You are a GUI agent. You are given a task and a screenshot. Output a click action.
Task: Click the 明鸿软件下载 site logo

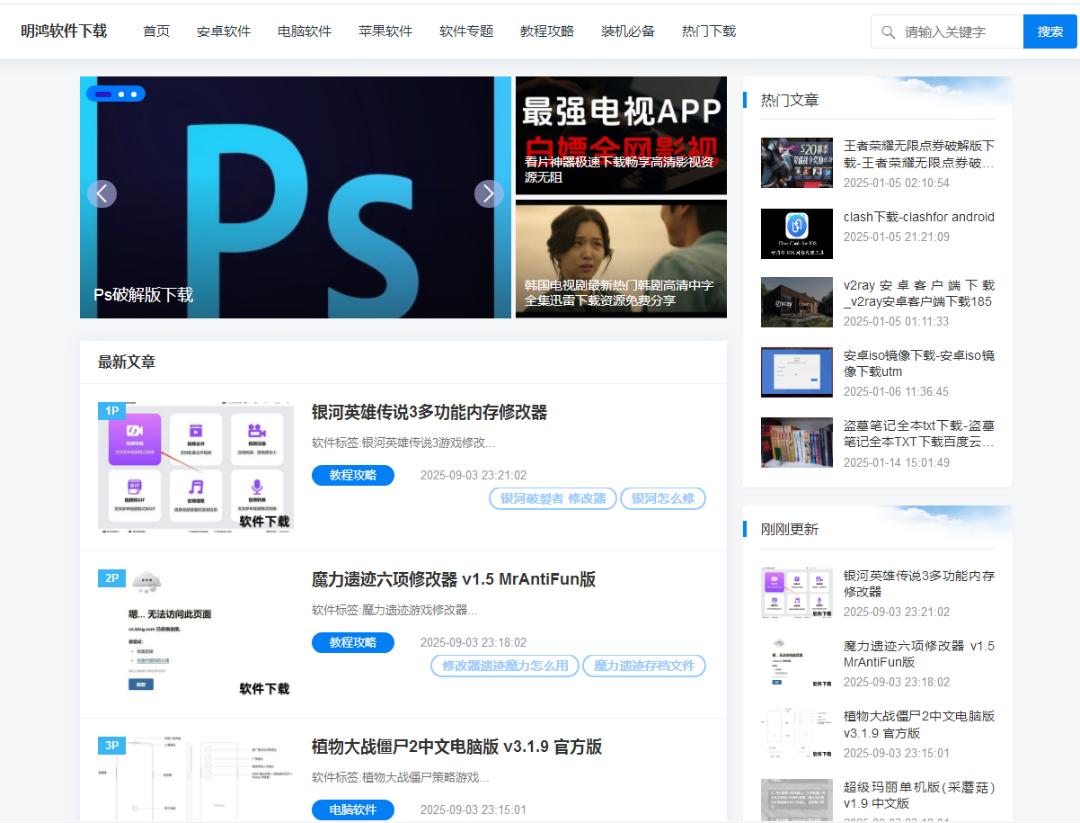[64, 31]
